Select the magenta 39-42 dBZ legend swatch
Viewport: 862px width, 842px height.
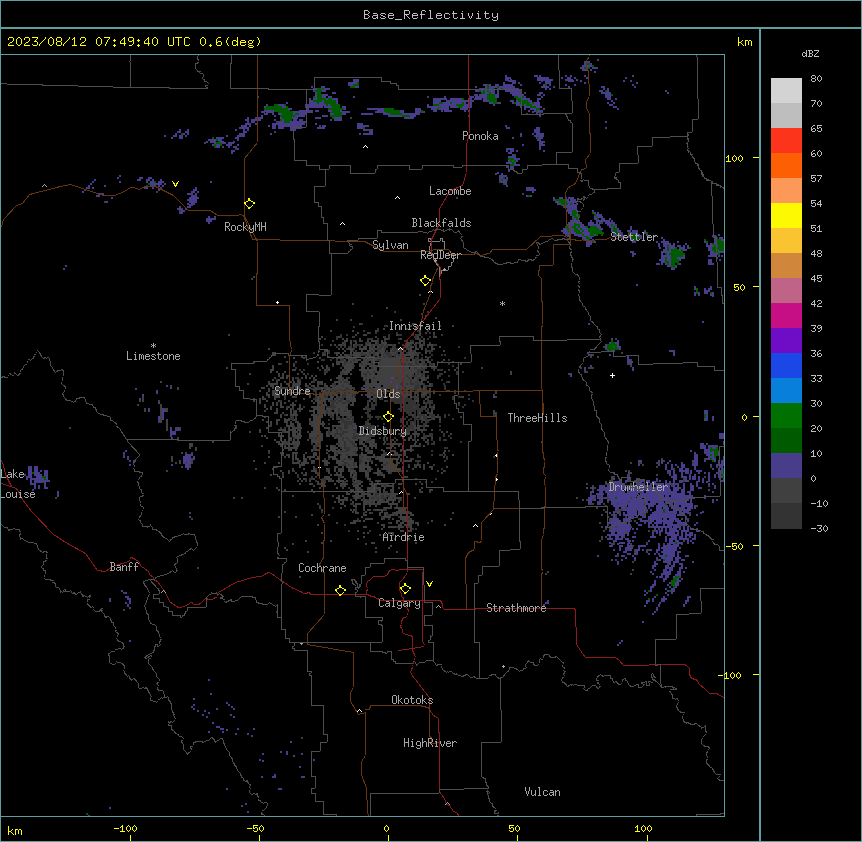tap(786, 315)
